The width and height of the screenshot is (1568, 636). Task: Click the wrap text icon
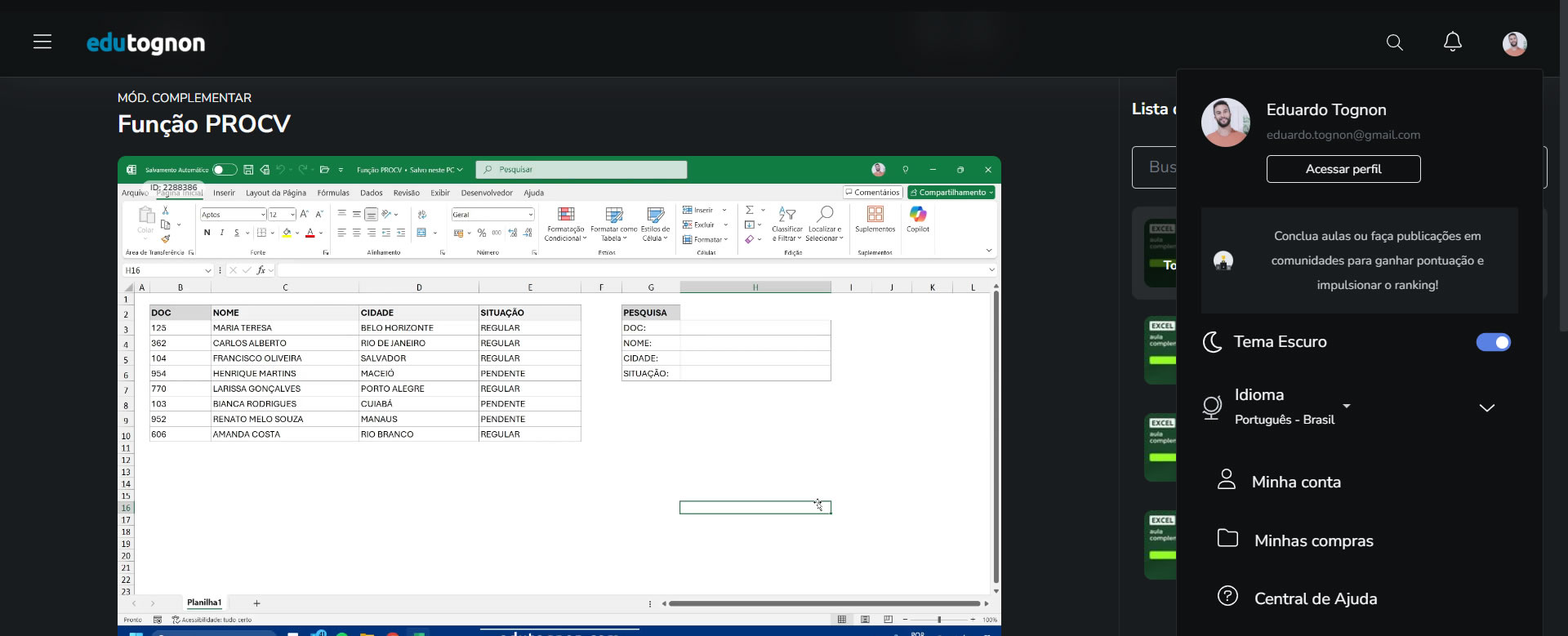422,215
